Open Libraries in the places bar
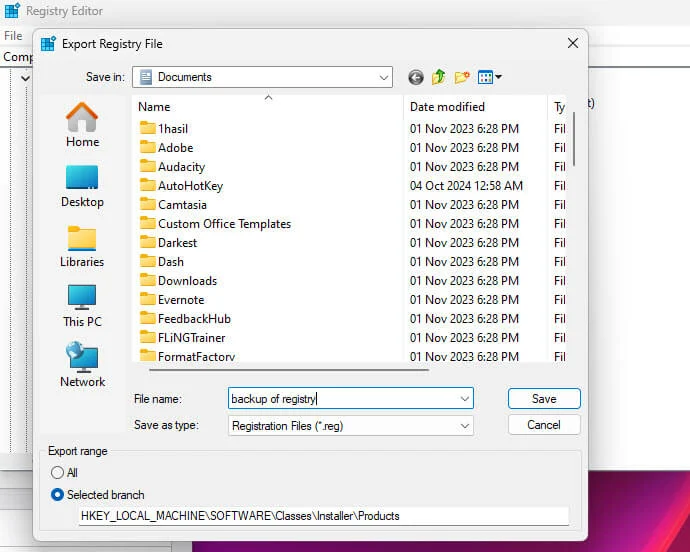Viewport: 690px width, 552px height. tap(82, 246)
